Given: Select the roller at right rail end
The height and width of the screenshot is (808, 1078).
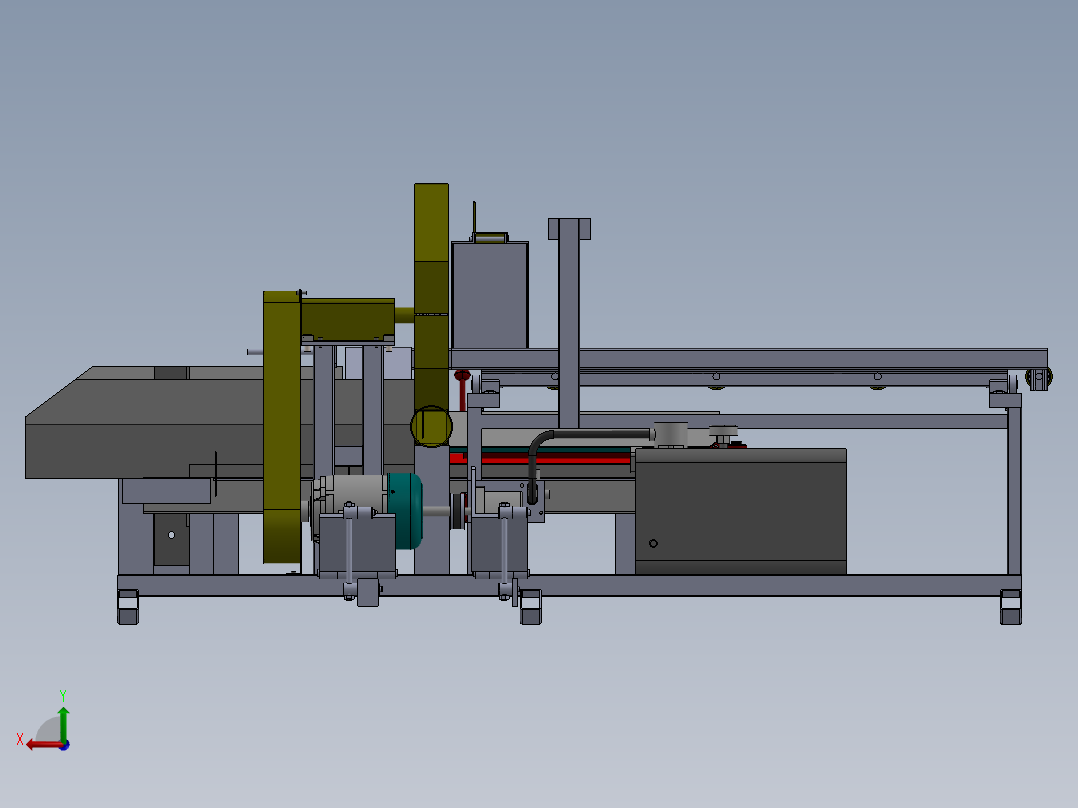Looking at the screenshot, I should pyautogui.click(x=1038, y=378).
